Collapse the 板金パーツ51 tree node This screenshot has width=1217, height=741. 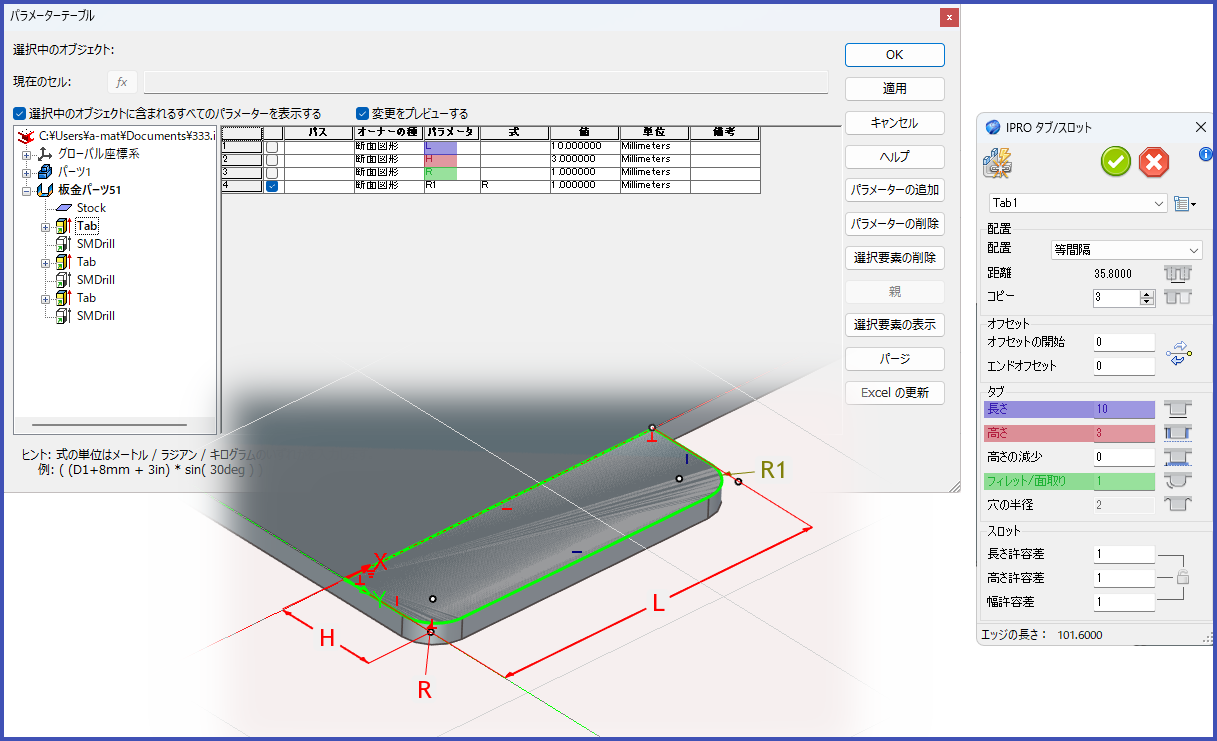(x=27, y=190)
